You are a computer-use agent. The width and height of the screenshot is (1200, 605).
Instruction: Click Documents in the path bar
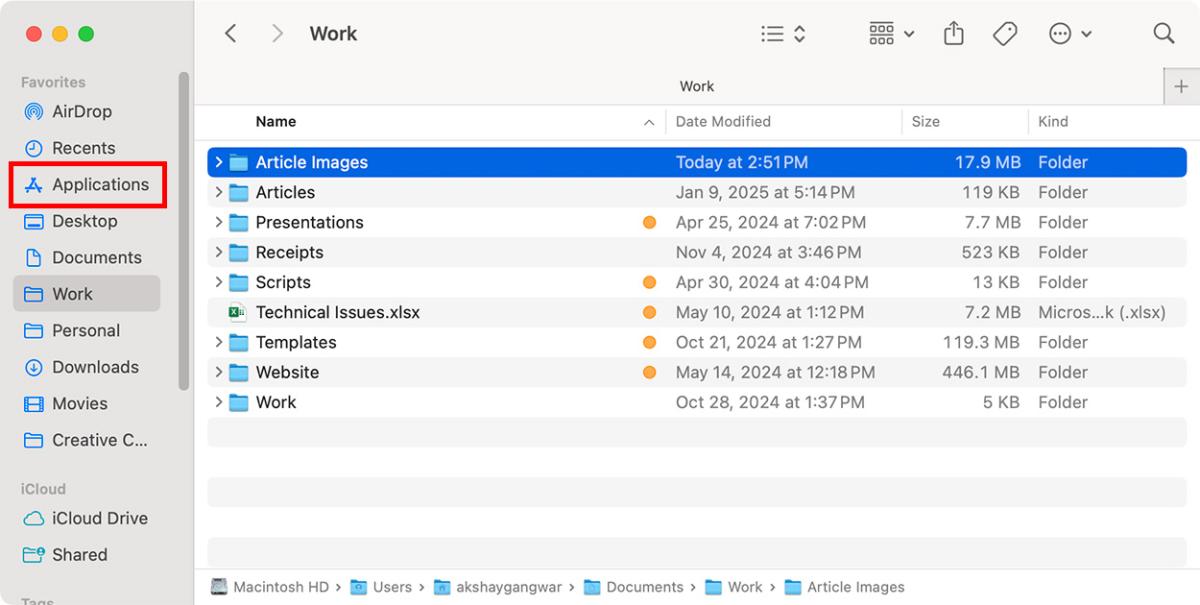pyautogui.click(x=634, y=587)
